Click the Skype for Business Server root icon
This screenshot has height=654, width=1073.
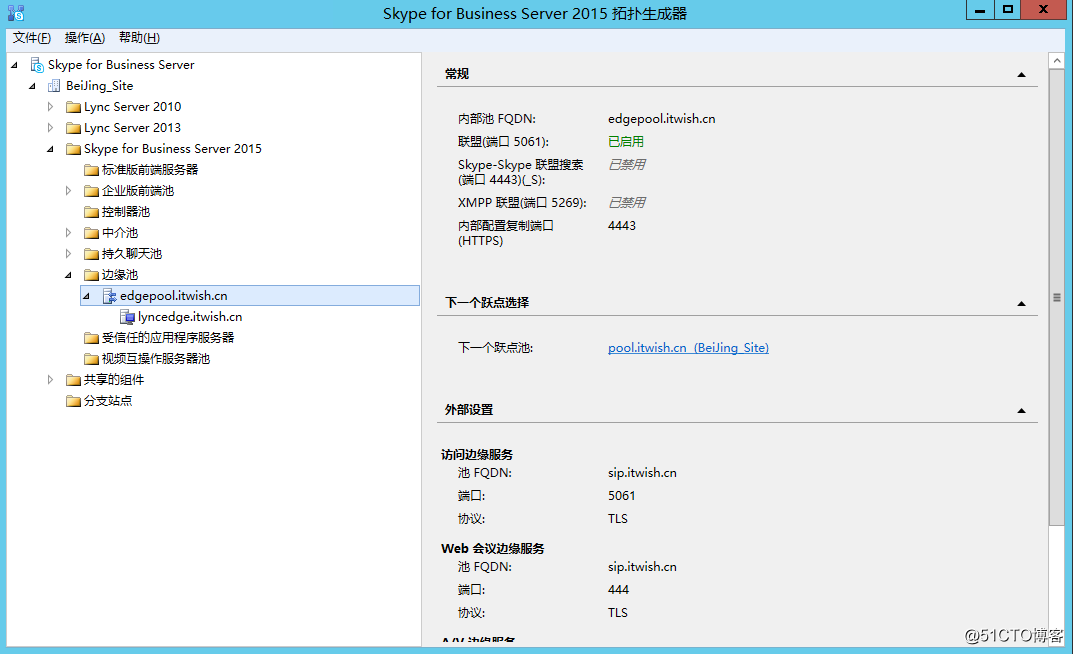coord(38,65)
